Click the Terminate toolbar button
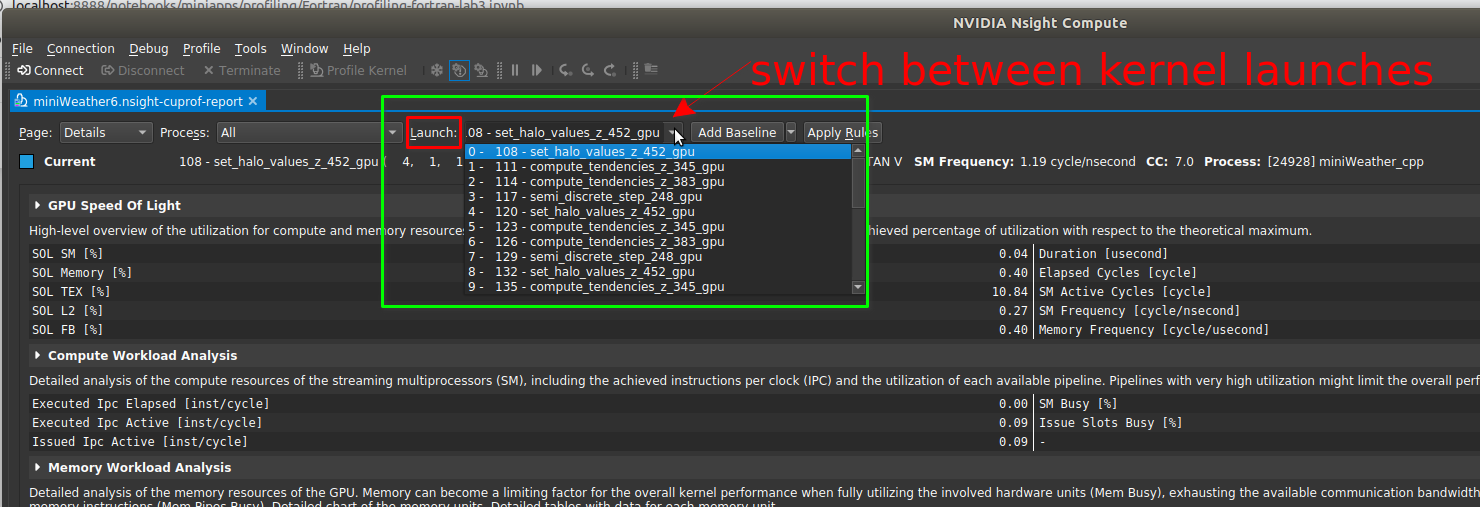1480x507 pixels. (x=241, y=70)
